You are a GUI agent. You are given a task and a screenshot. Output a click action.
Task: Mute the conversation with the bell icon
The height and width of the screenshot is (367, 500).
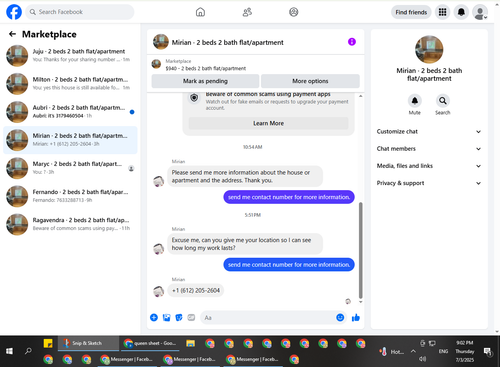415,100
